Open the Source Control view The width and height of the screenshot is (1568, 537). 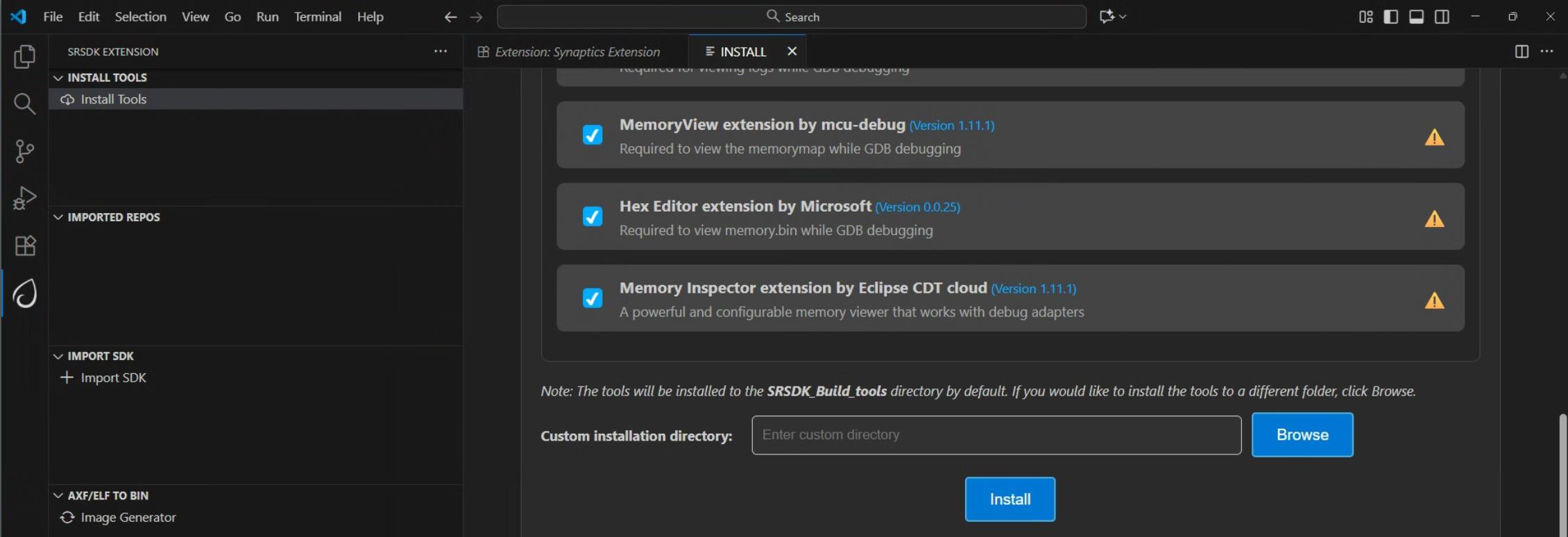coord(24,151)
